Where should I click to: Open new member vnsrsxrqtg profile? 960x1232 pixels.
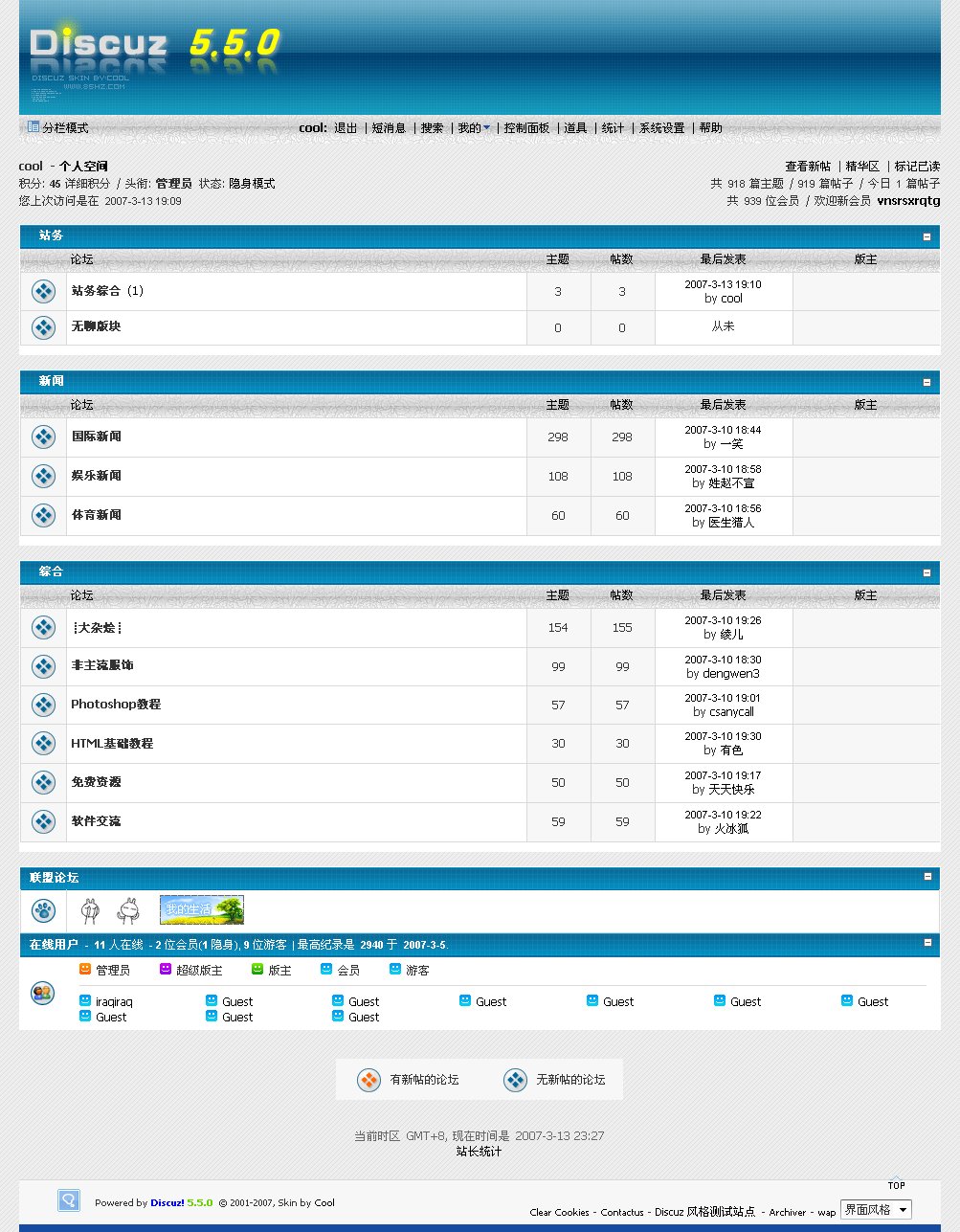(x=908, y=201)
